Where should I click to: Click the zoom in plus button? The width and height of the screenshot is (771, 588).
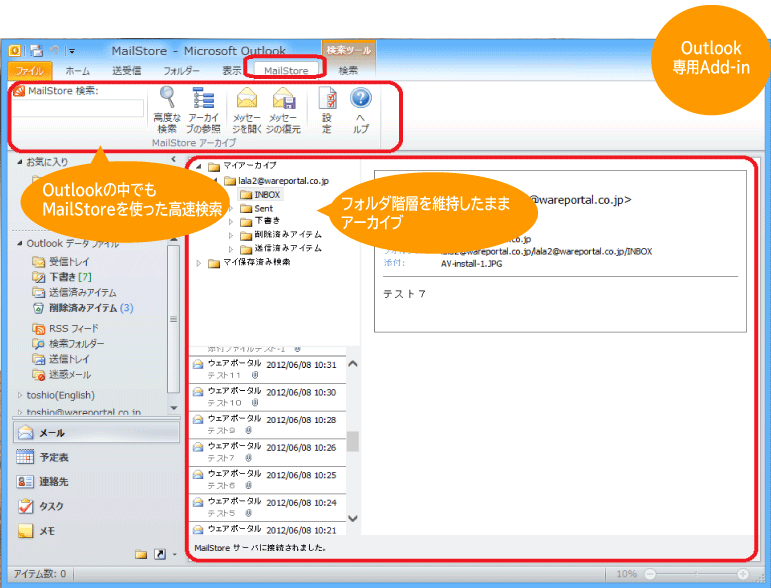point(742,574)
